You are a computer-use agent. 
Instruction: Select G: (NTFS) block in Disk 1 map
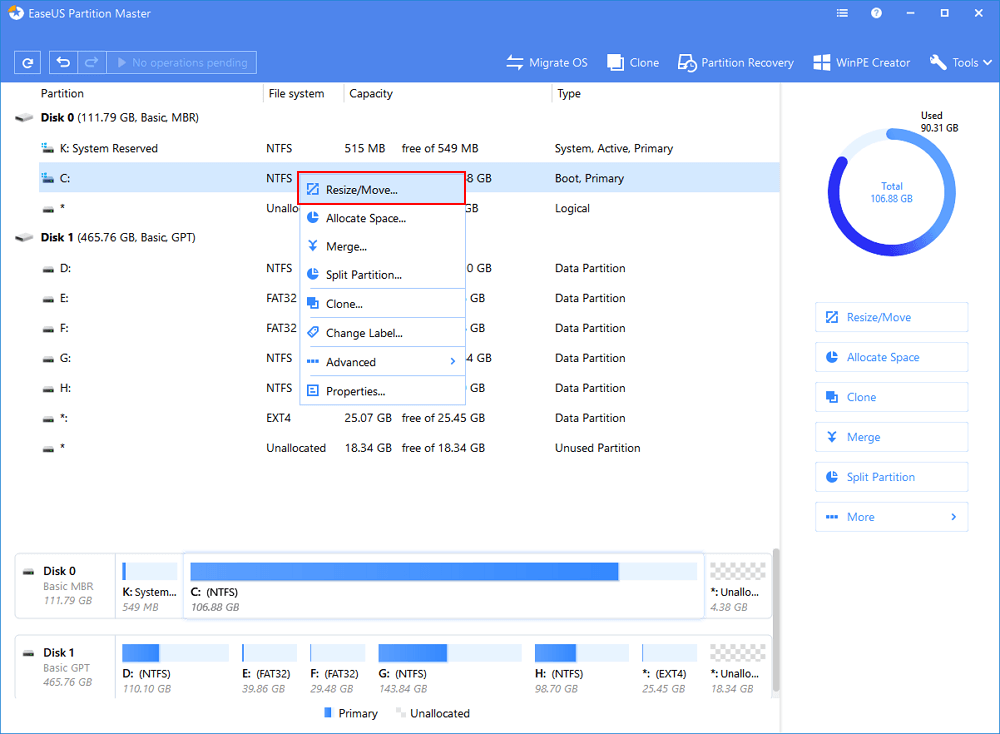click(x=450, y=668)
